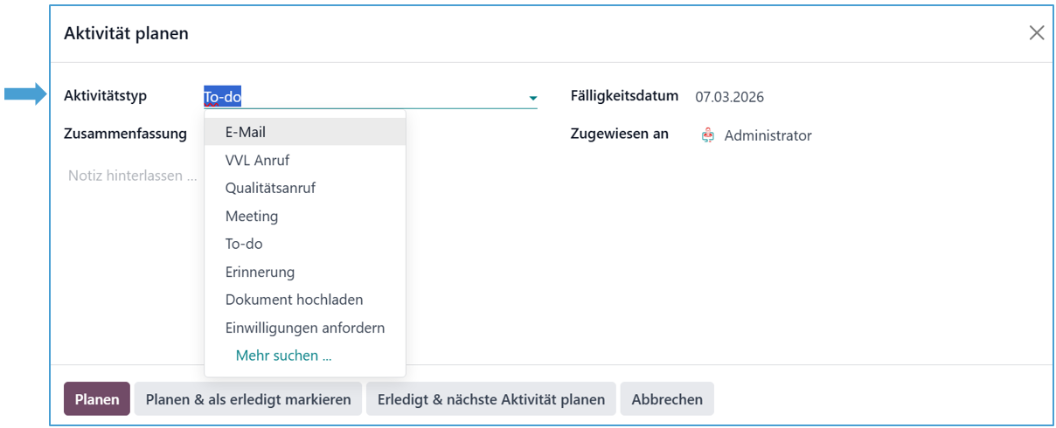Pick Meeting as activity type
Image resolution: width=1056 pixels, height=428 pixels.
[x=252, y=216]
